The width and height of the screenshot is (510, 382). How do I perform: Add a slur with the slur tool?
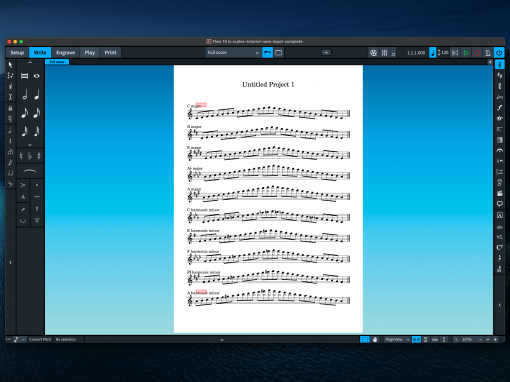[30, 171]
